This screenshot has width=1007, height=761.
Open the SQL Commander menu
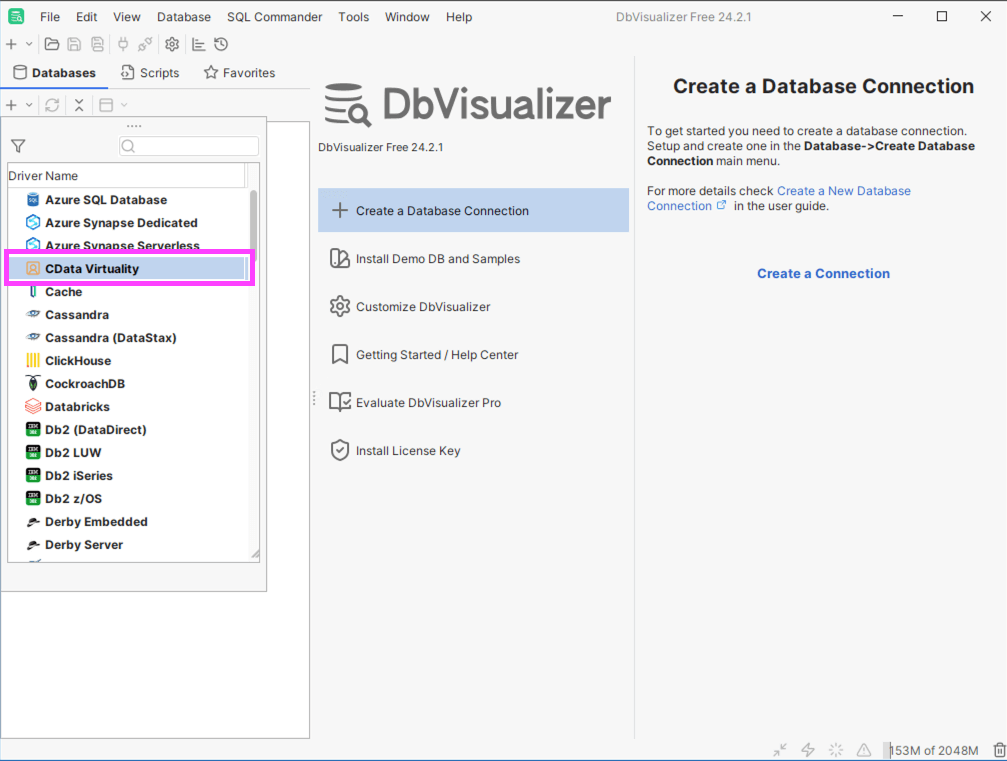pyautogui.click(x=274, y=17)
